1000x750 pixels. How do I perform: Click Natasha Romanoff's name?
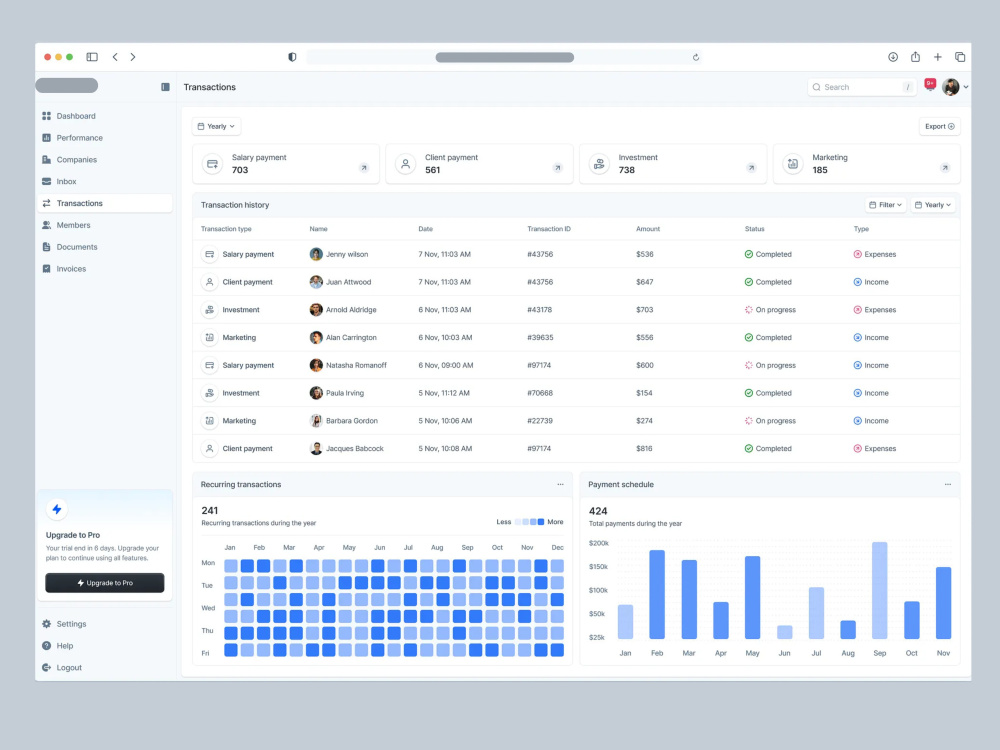356,365
